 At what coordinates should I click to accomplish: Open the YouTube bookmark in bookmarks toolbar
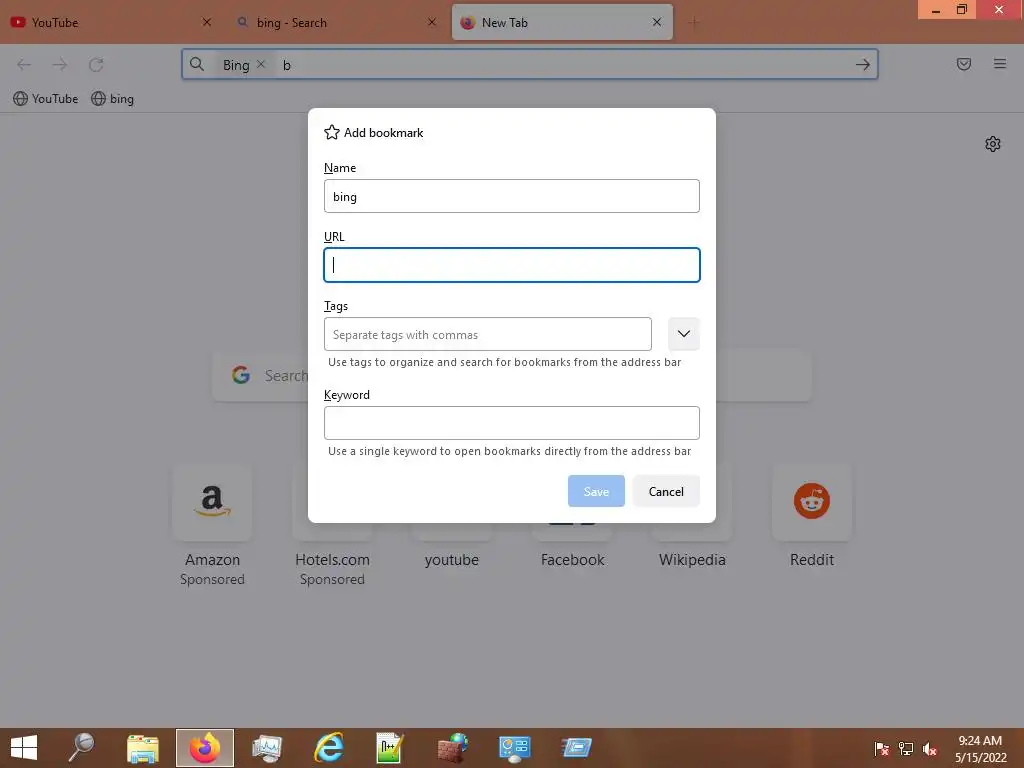[46, 99]
